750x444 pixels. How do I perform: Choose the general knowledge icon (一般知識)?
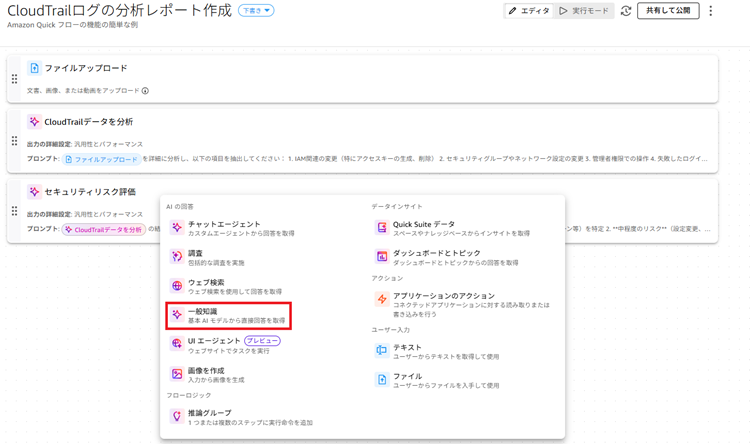(x=177, y=315)
